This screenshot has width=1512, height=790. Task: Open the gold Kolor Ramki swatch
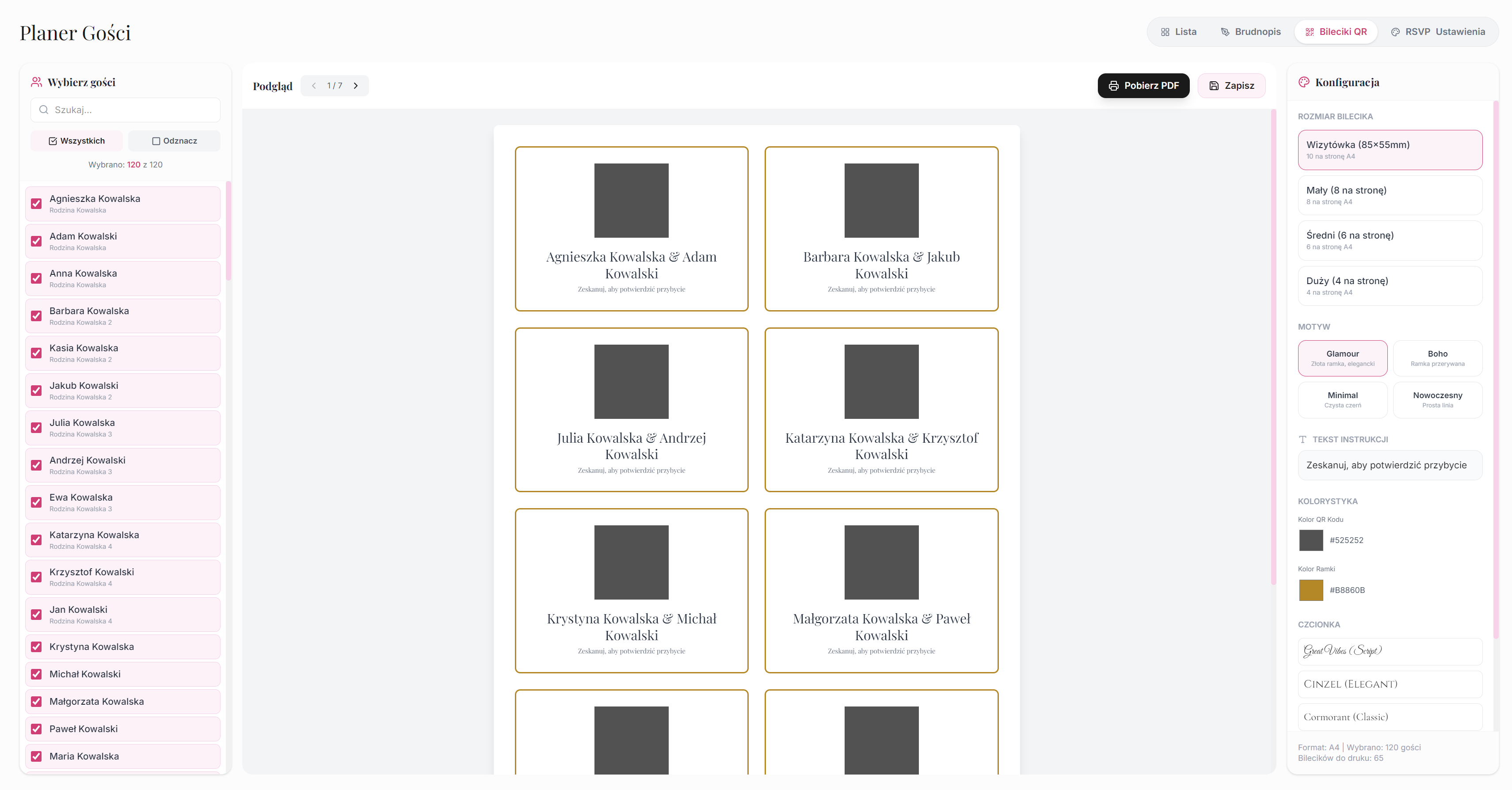click(1310, 590)
